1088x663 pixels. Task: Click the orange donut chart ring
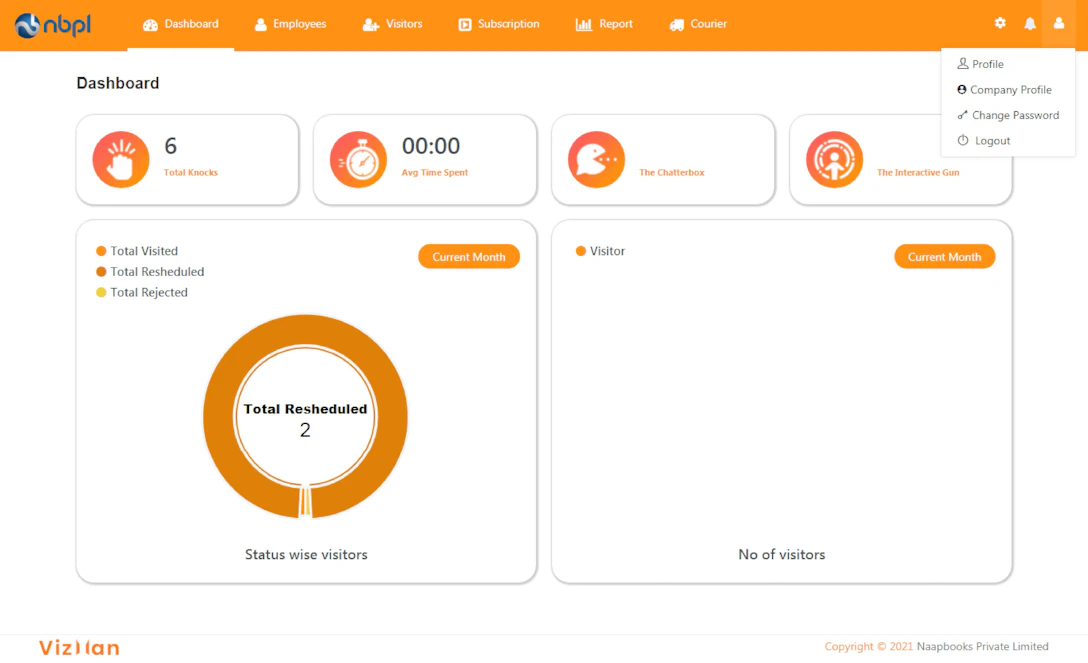tap(305, 331)
